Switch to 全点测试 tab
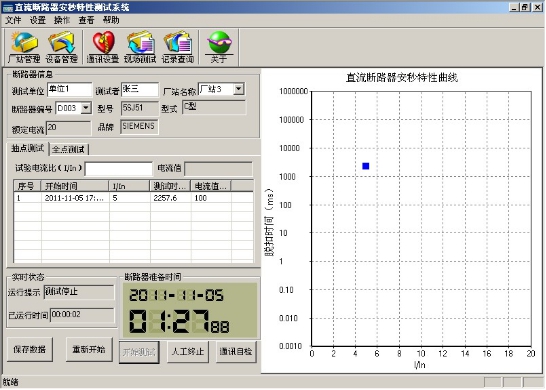The height and width of the screenshot is (390, 546). [x=68, y=149]
